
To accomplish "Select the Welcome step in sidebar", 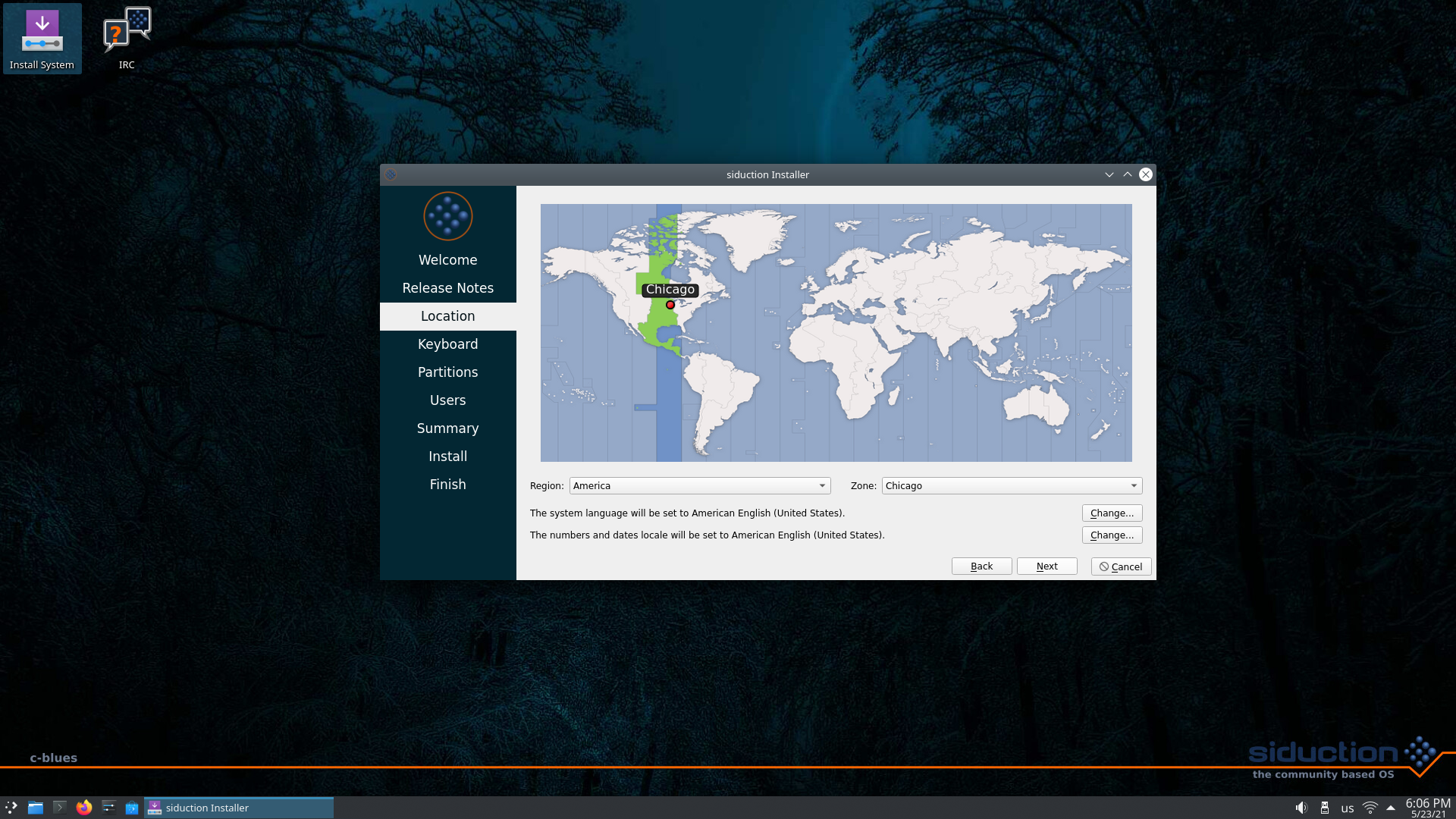I will (x=448, y=260).
